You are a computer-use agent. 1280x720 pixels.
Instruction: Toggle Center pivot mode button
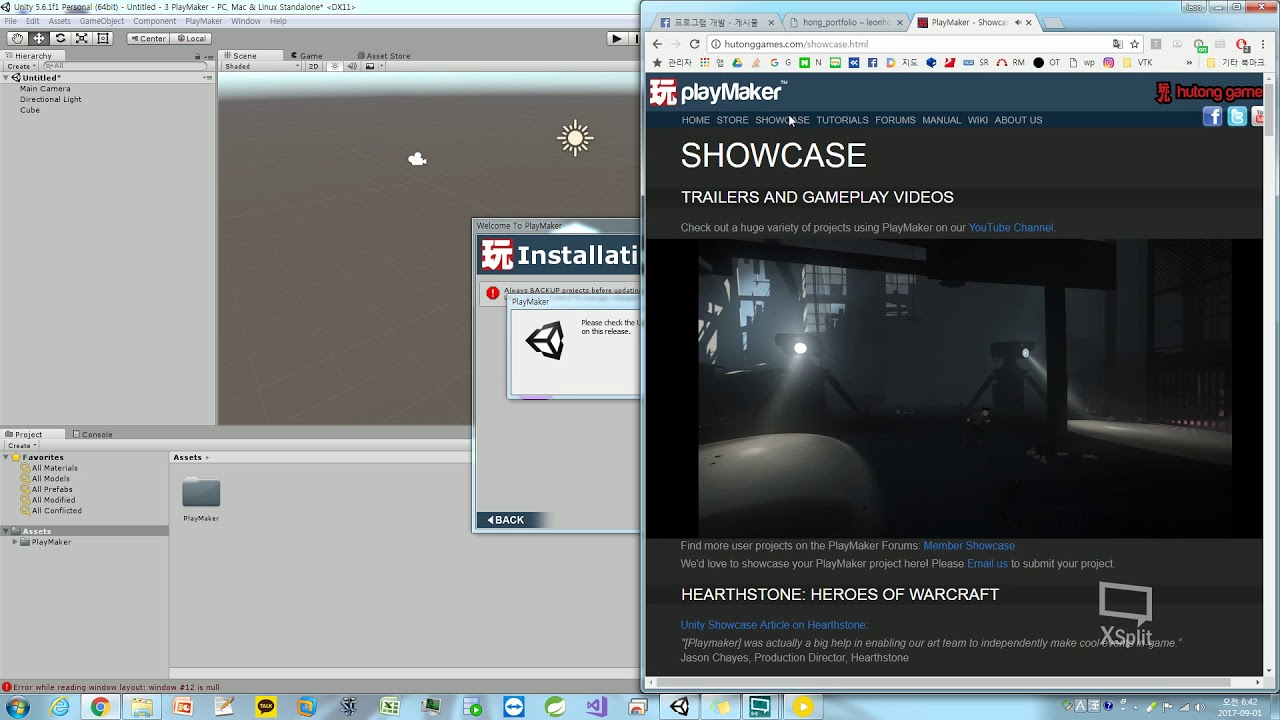[x=148, y=39]
